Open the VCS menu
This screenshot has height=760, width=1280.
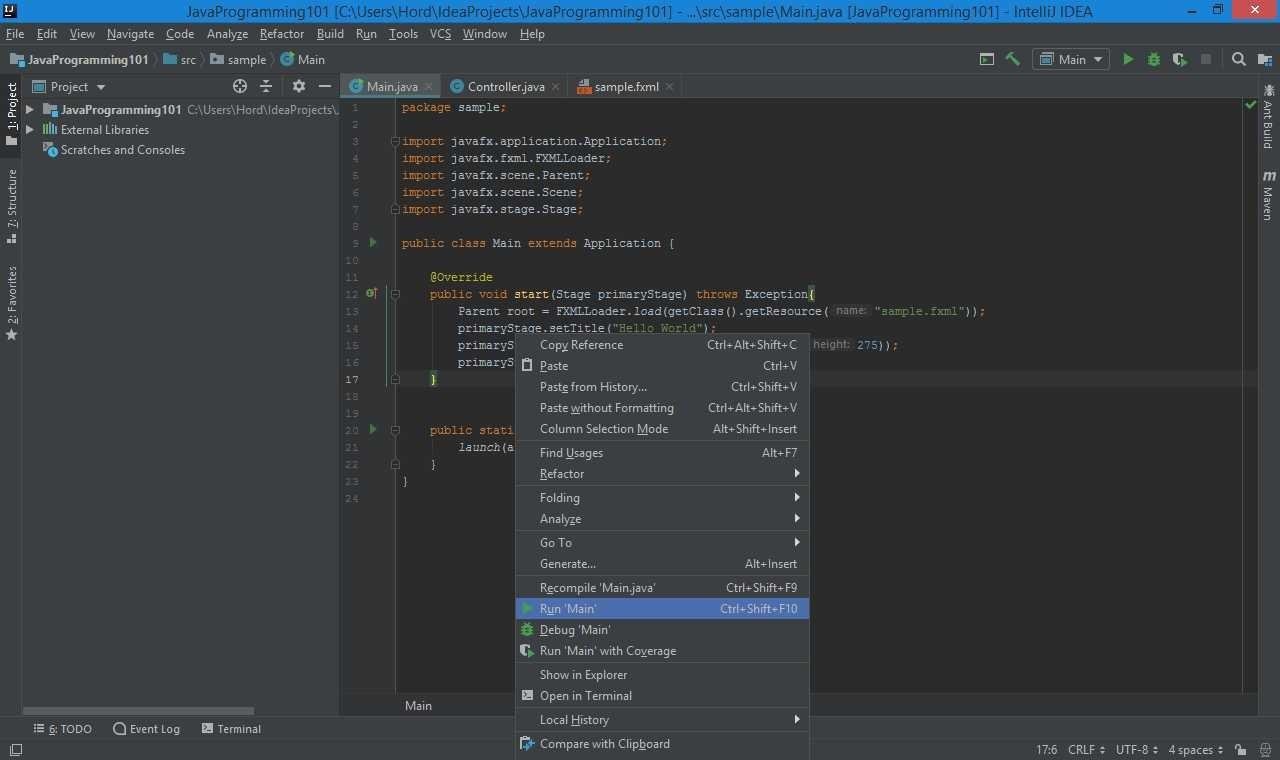pyautogui.click(x=441, y=34)
